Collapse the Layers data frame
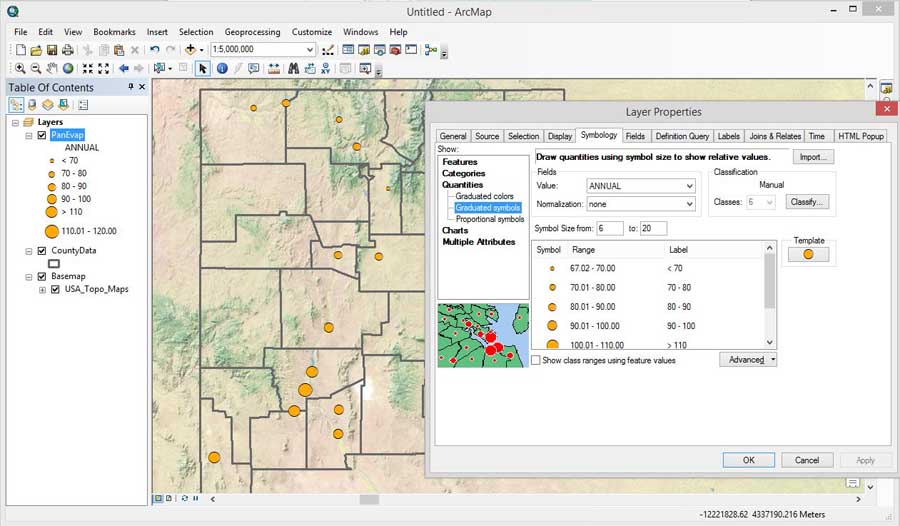 coord(15,123)
